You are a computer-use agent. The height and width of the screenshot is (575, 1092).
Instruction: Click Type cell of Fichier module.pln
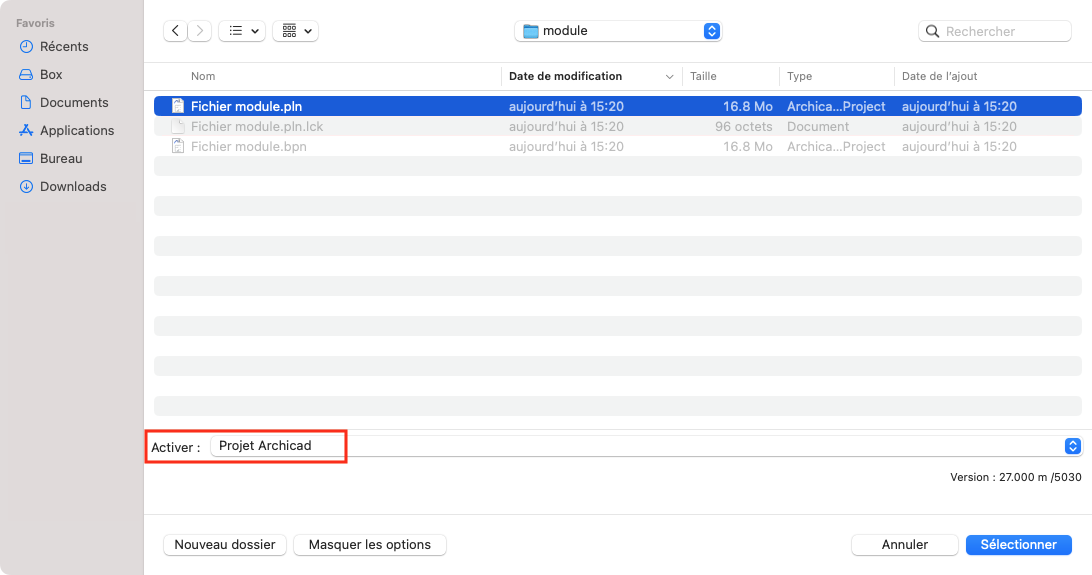pos(836,106)
